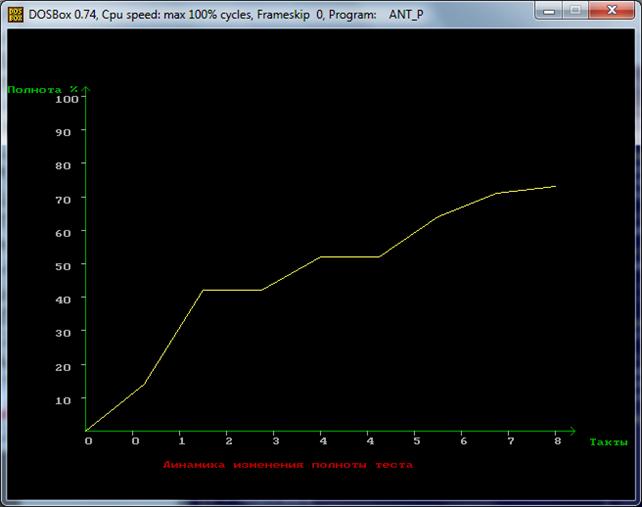Click the x-axis tick label 2
The height and width of the screenshot is (507, 642).
(x=229, y=441)
